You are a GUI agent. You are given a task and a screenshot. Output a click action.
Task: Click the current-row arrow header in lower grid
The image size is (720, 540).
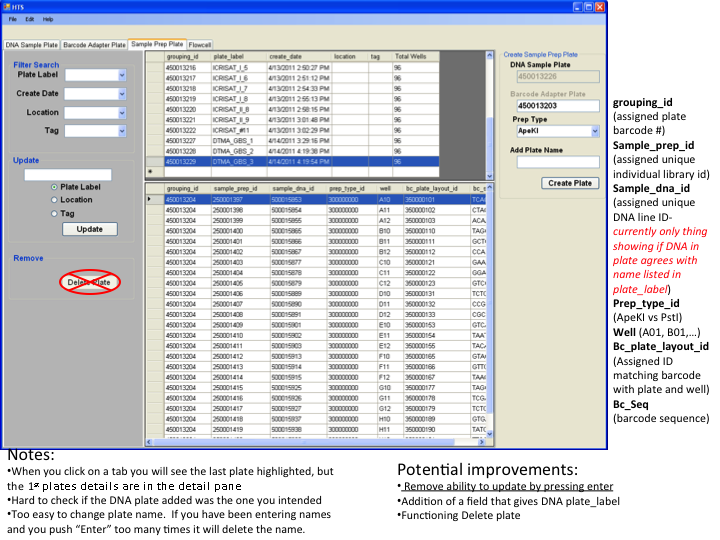[x=155, y=200]
